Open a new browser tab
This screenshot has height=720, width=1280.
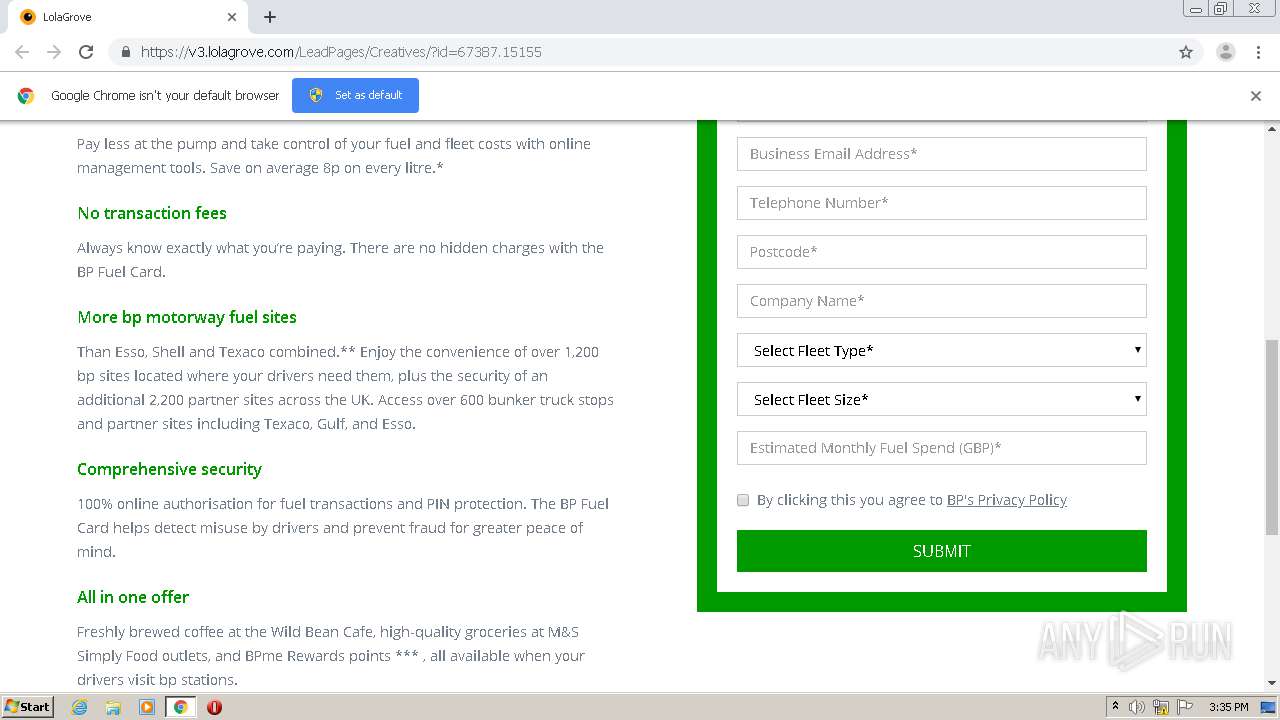click(270, 17)
